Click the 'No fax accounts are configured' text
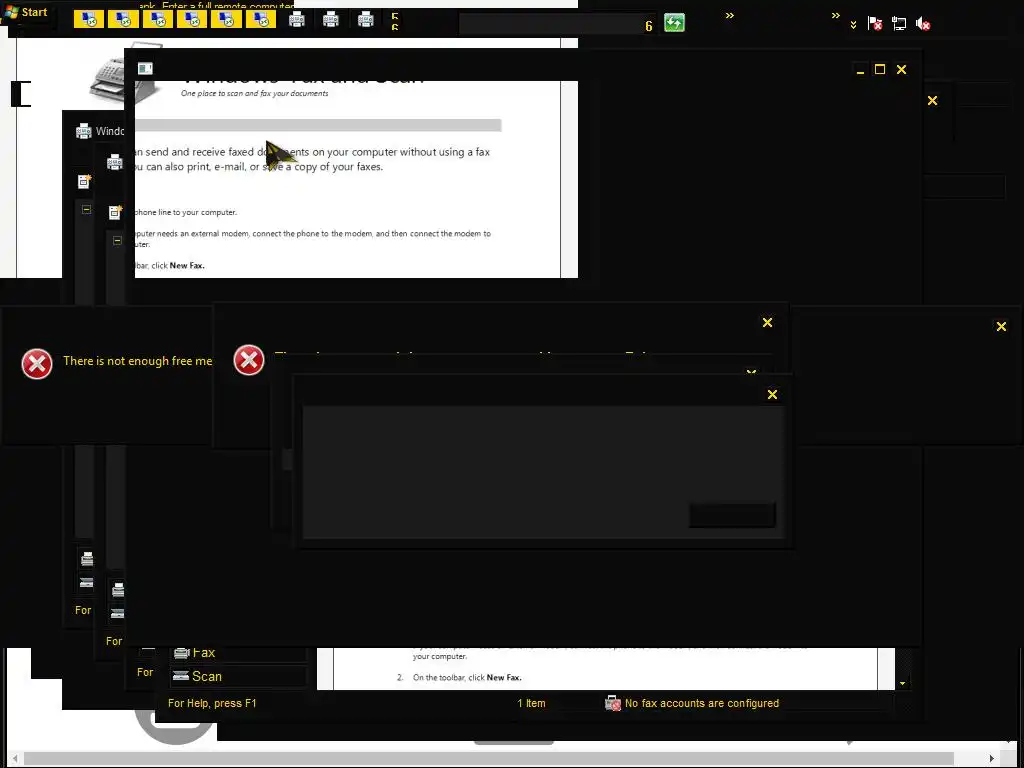 [x=702, y=703]
